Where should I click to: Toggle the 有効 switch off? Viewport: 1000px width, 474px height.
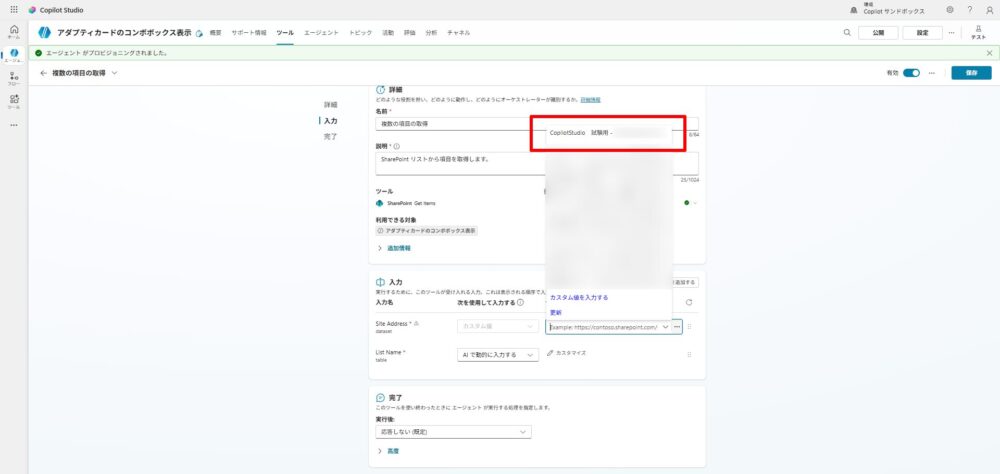tap(911, 73)
